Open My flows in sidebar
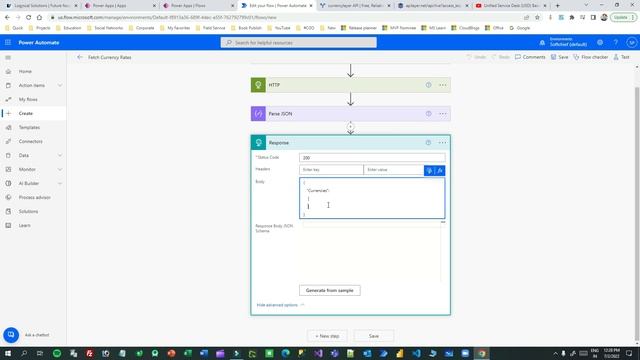This screenshot has height=360, width=640. 28,100
